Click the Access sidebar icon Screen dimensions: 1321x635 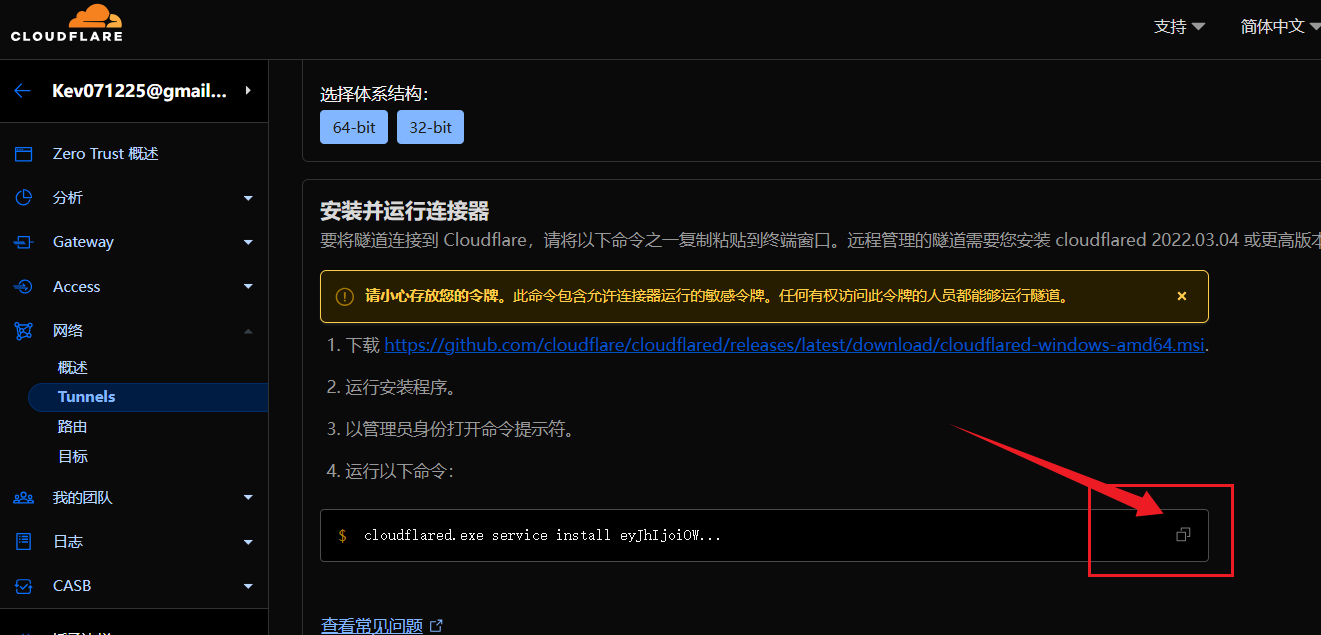coord(23,287)
